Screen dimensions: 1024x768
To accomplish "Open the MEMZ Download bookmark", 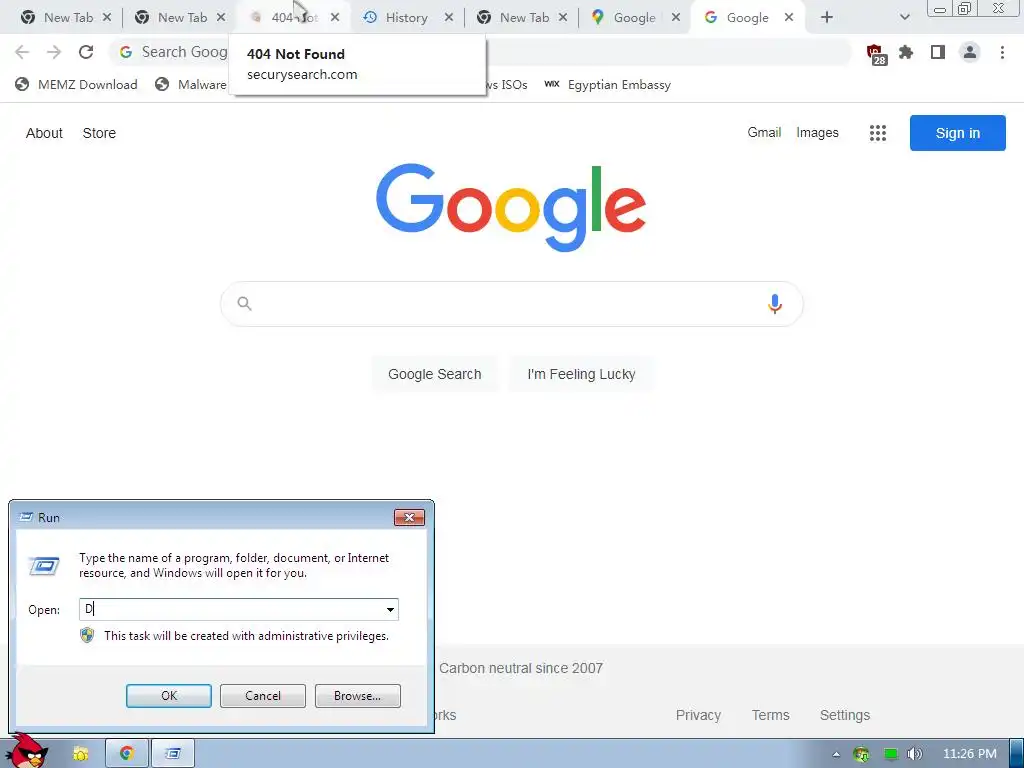I will pyautogui.click(x=77, y=84).
